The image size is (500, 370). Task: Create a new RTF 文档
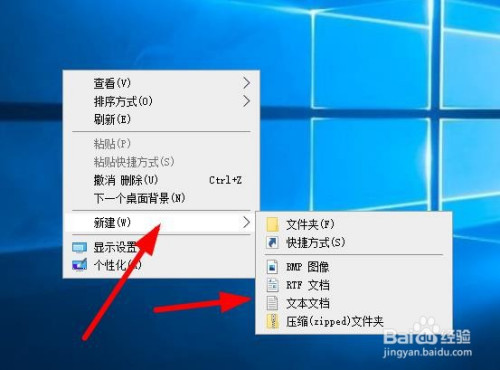353,285
